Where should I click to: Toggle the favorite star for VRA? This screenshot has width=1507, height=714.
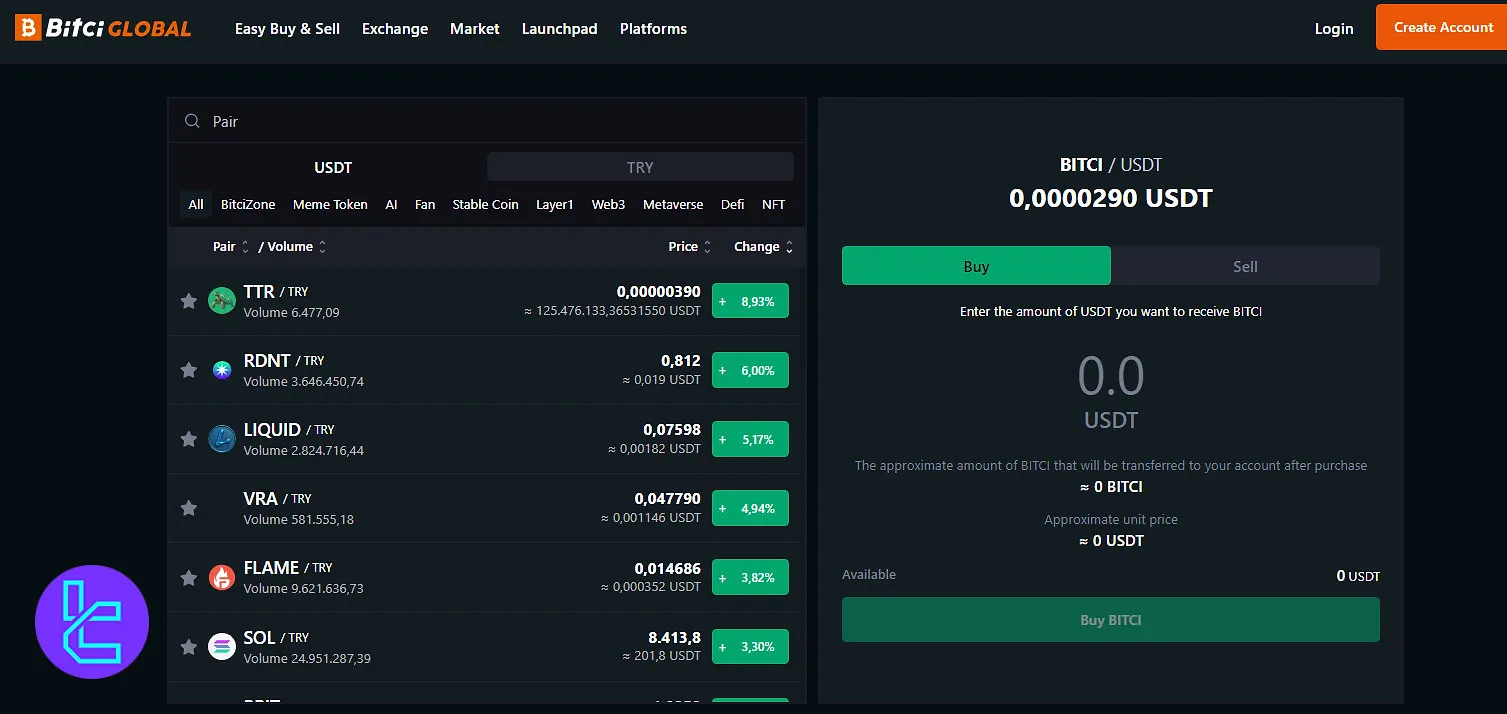188,508
